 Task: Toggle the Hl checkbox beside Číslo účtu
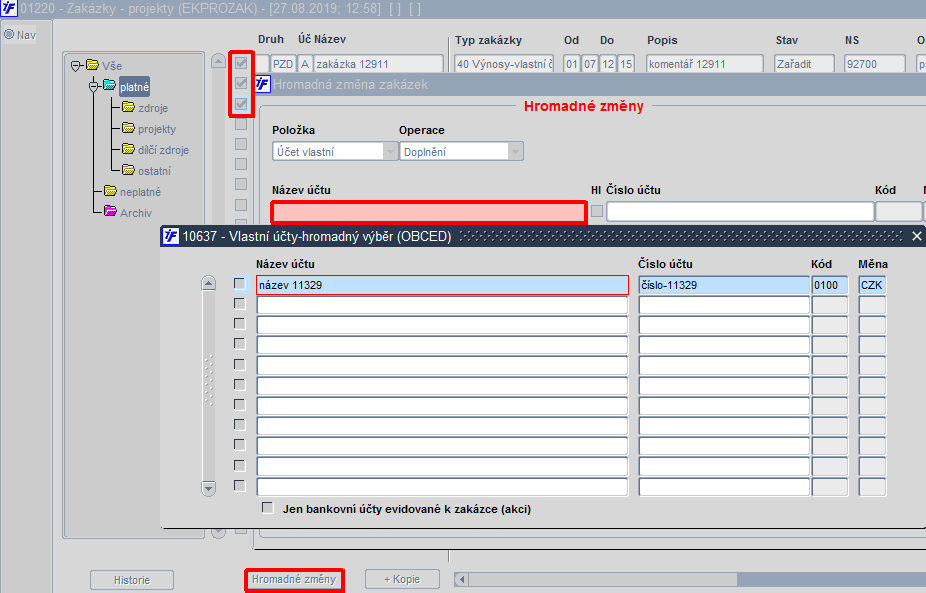pos(597,211)
